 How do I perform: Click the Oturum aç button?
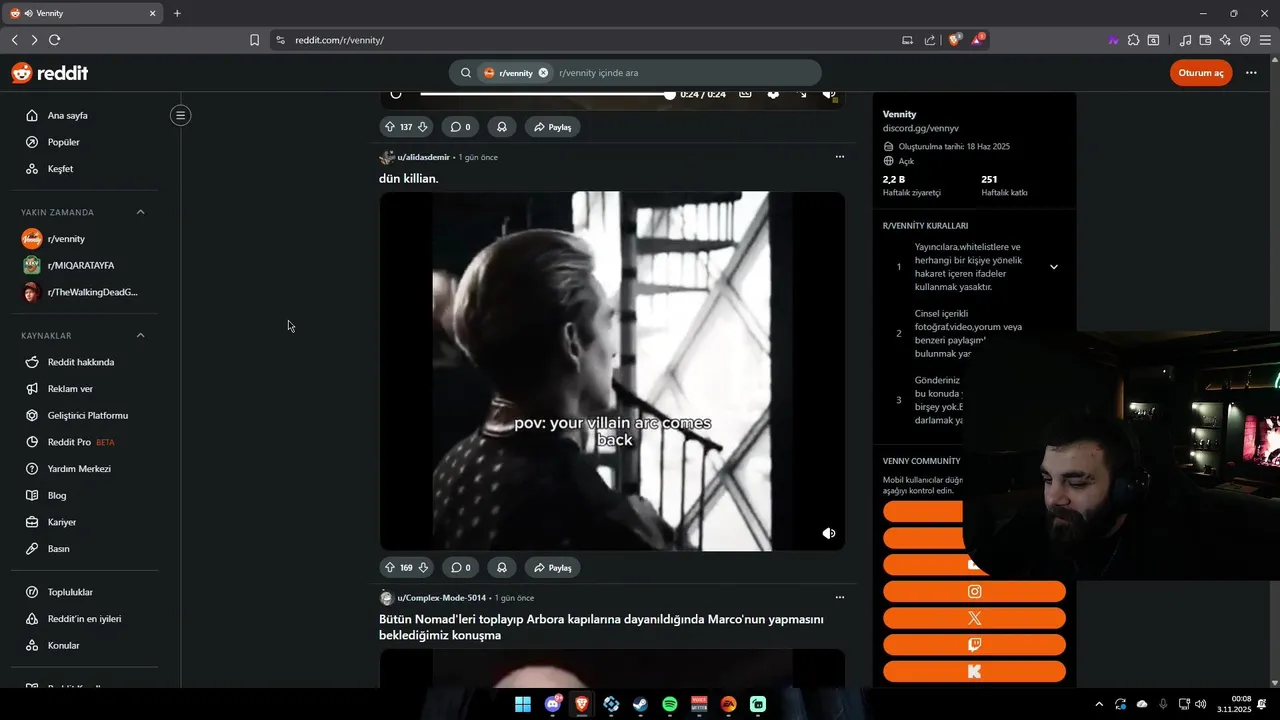coord(1200,73)
